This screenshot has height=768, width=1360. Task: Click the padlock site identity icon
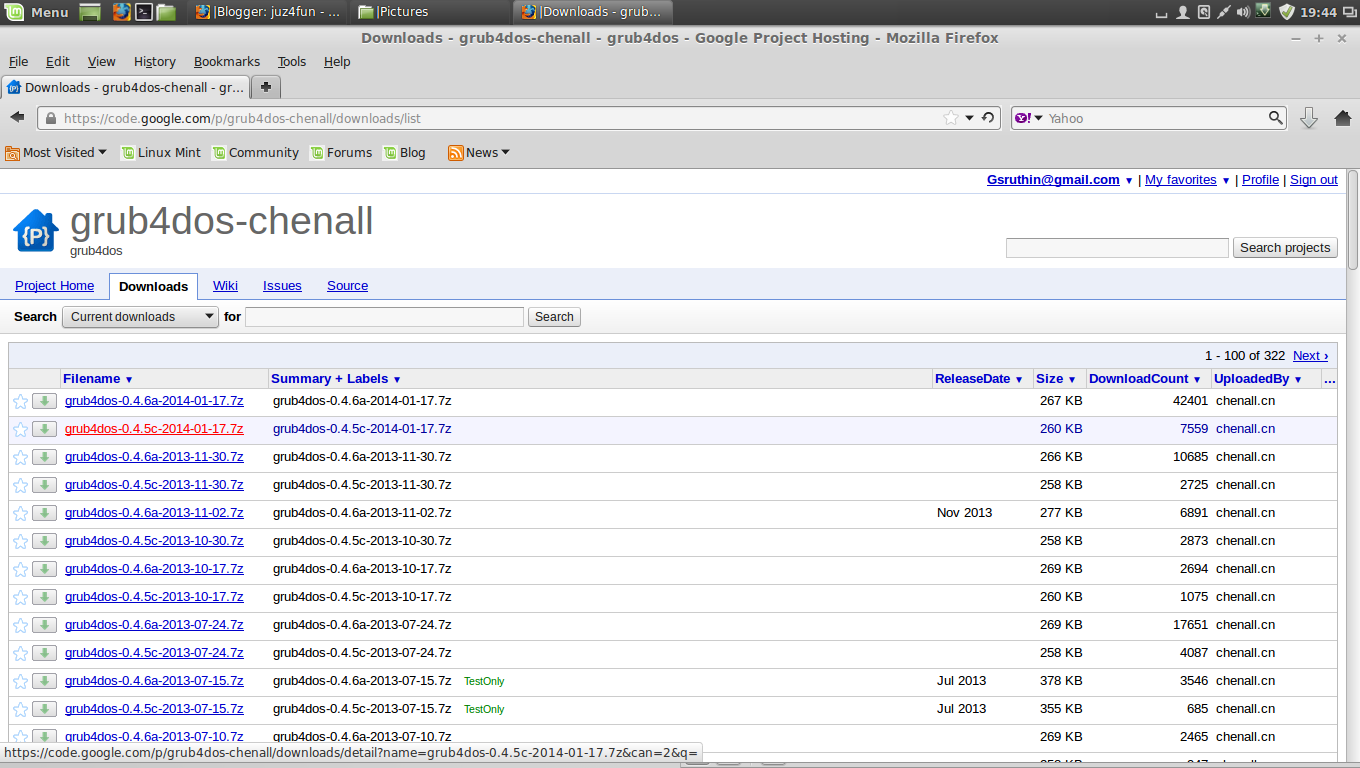(x=51, y=118)
